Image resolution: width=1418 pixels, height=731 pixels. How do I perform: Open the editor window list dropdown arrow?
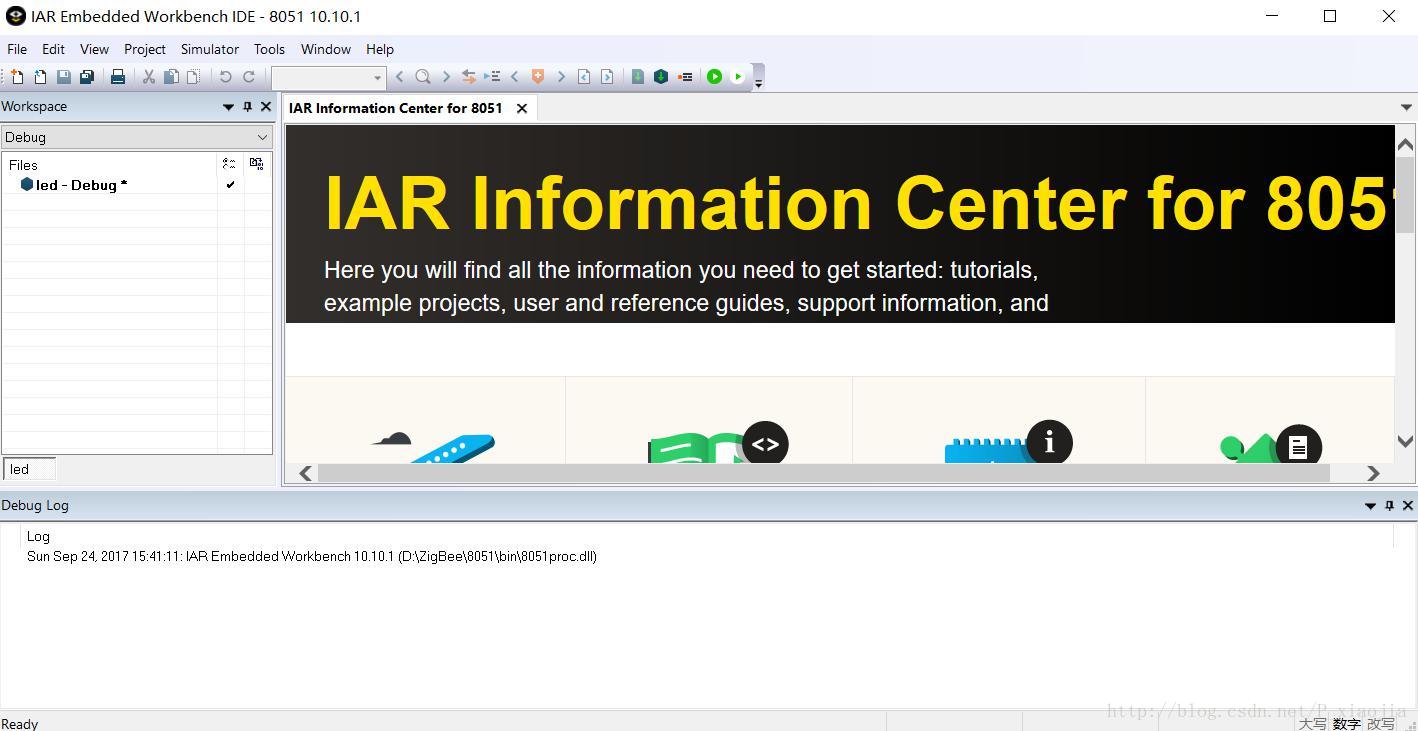[1406, 107]
